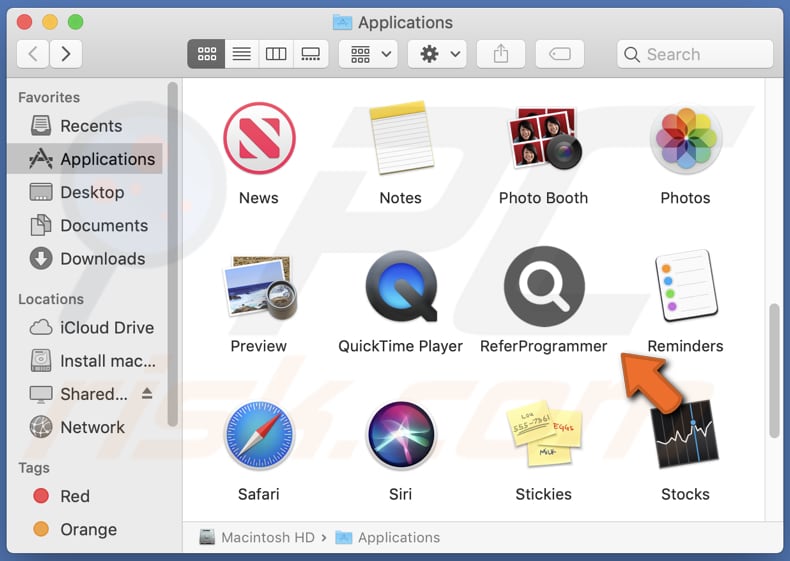This screenshot has width=790, height=561.
Task: Maximize the window with green button
Action: pyautogui.click(x=76, y=22)
